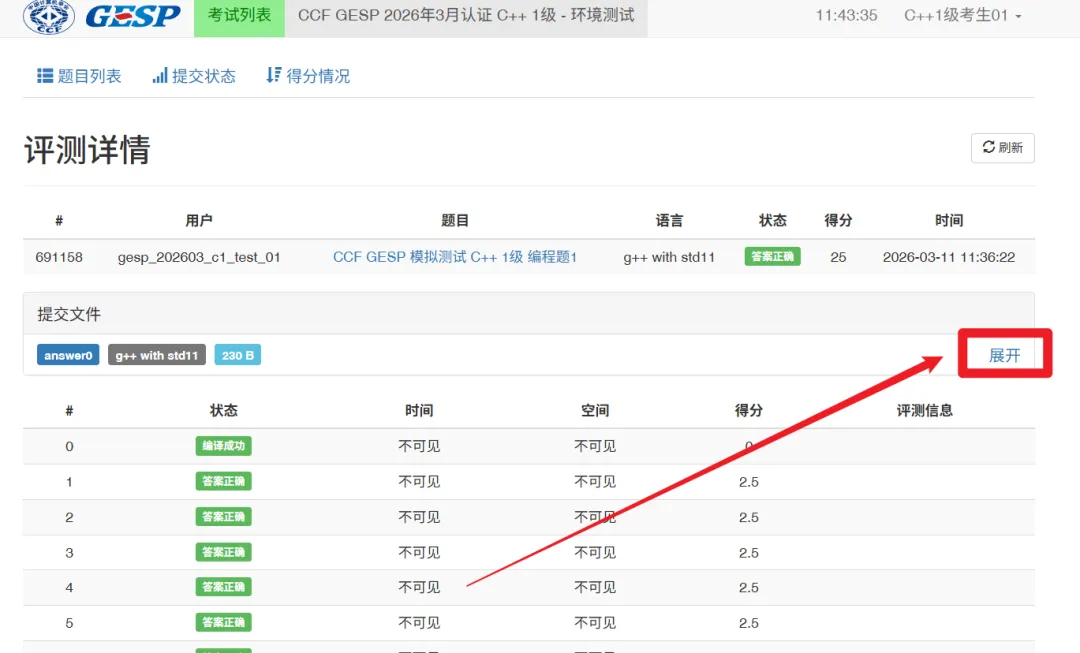Click the answer0 file badge
The height and width of the screenshot is (653, 1080).
(68, 355)
